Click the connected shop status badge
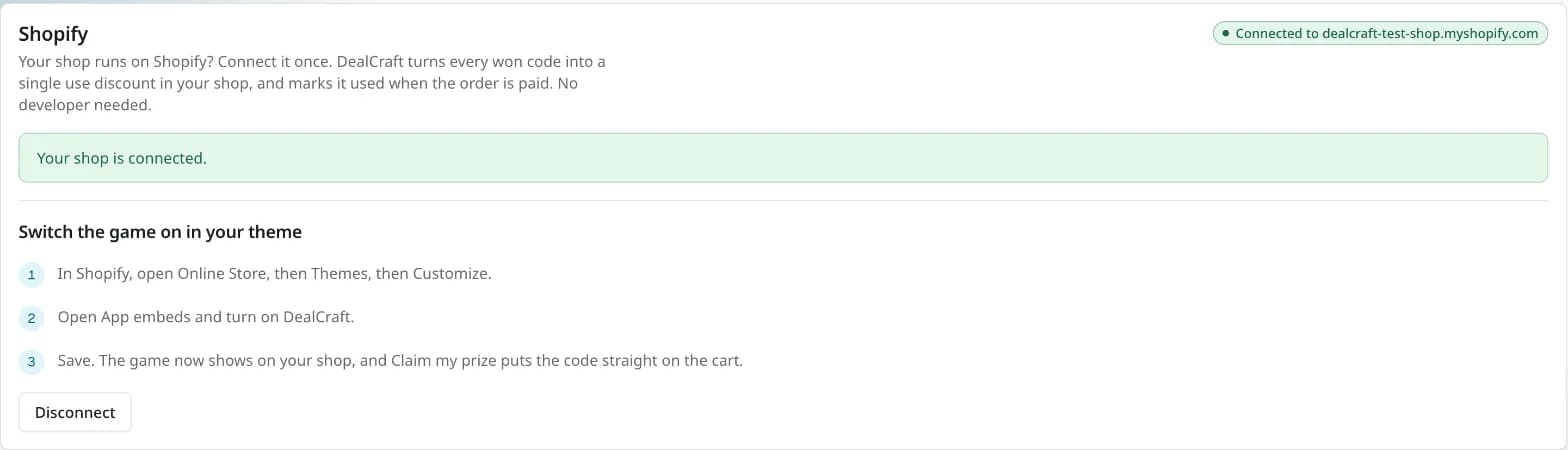1568x450 pixels. pos(1380,33)
